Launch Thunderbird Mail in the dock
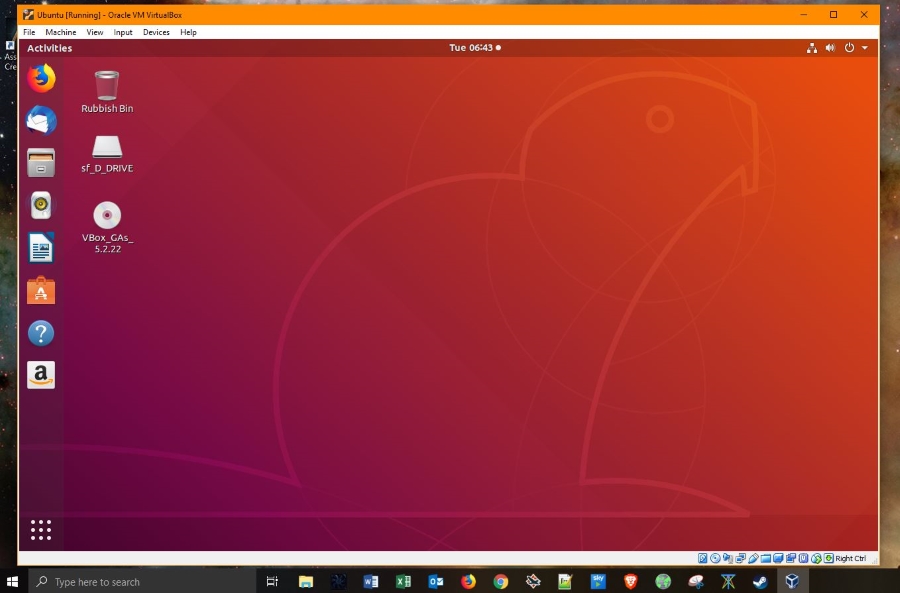The image size is (900, 593). (x=41, y=120)
